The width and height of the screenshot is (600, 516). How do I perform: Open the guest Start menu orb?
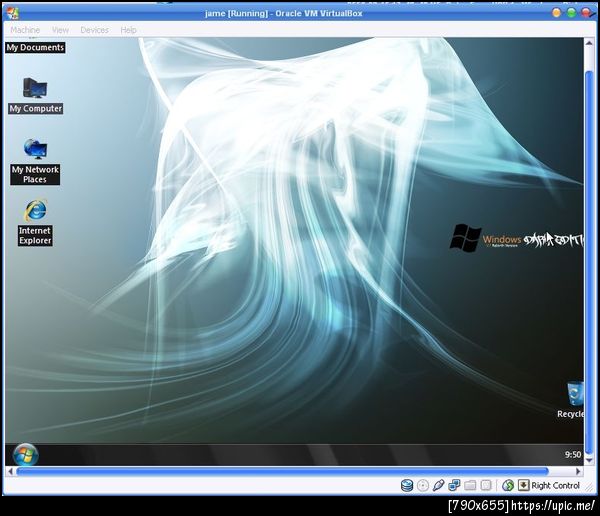(x=26, y=455)
